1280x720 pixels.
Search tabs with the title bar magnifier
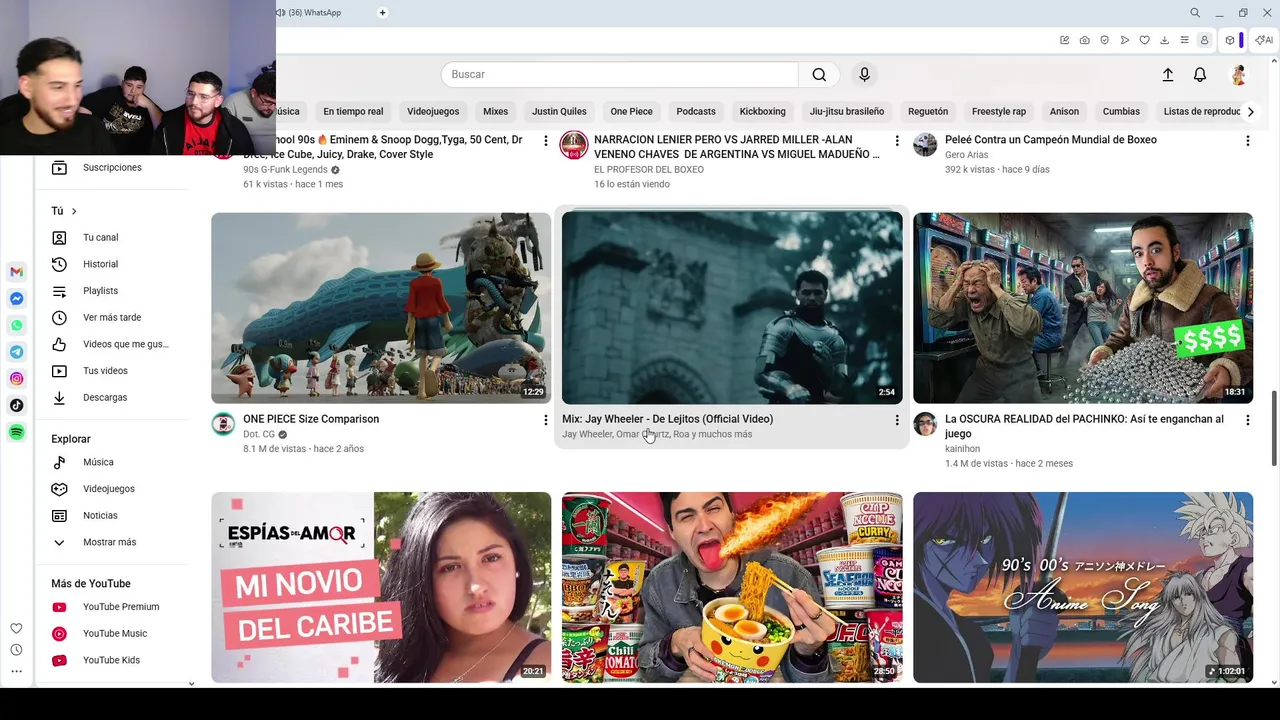click(x=1195, y=13)
